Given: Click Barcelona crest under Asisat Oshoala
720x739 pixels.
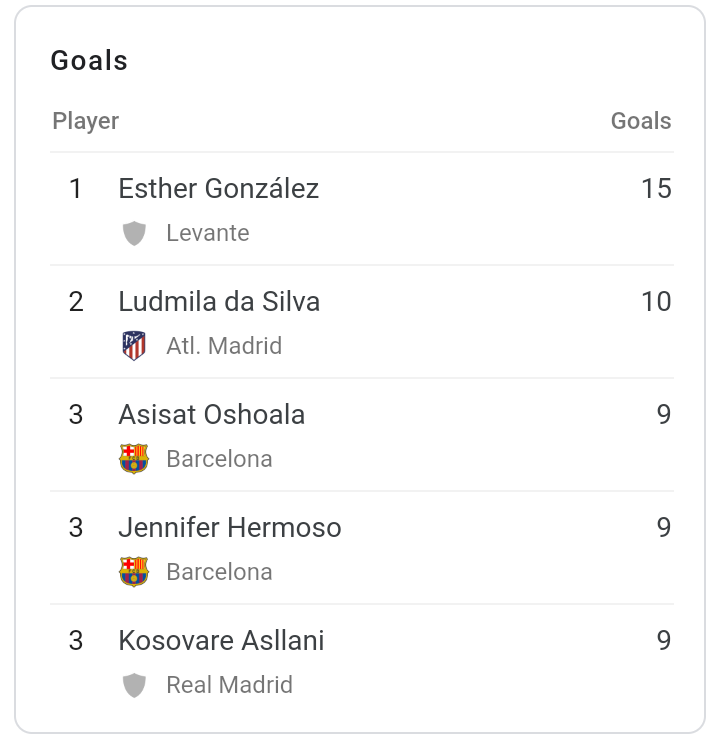Looking at the screenshot, I should (134, 459).
